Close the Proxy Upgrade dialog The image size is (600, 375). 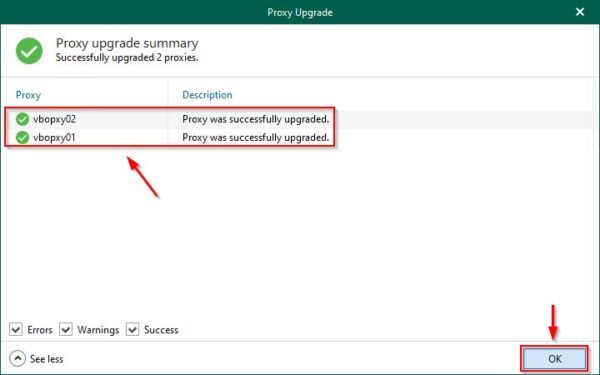click(x=580, y=12)
